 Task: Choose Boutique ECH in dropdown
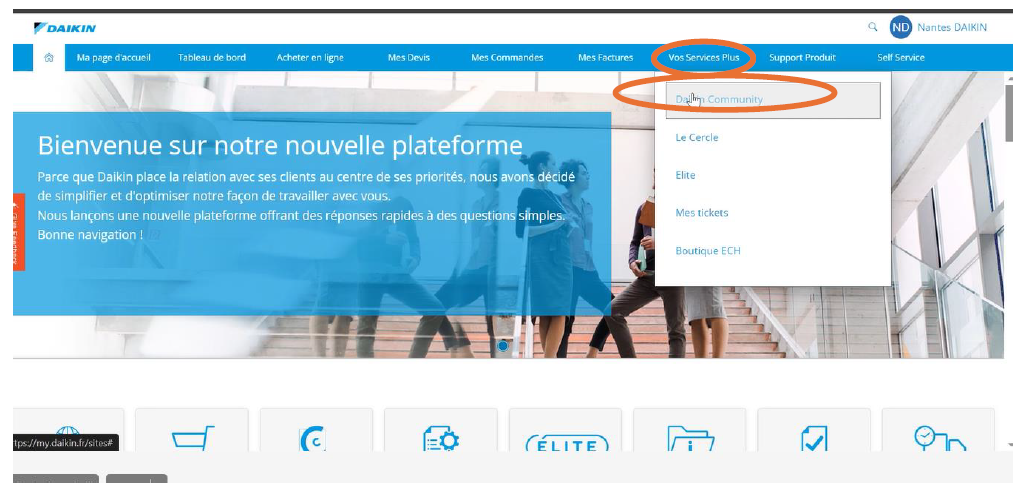pos(708,251)
